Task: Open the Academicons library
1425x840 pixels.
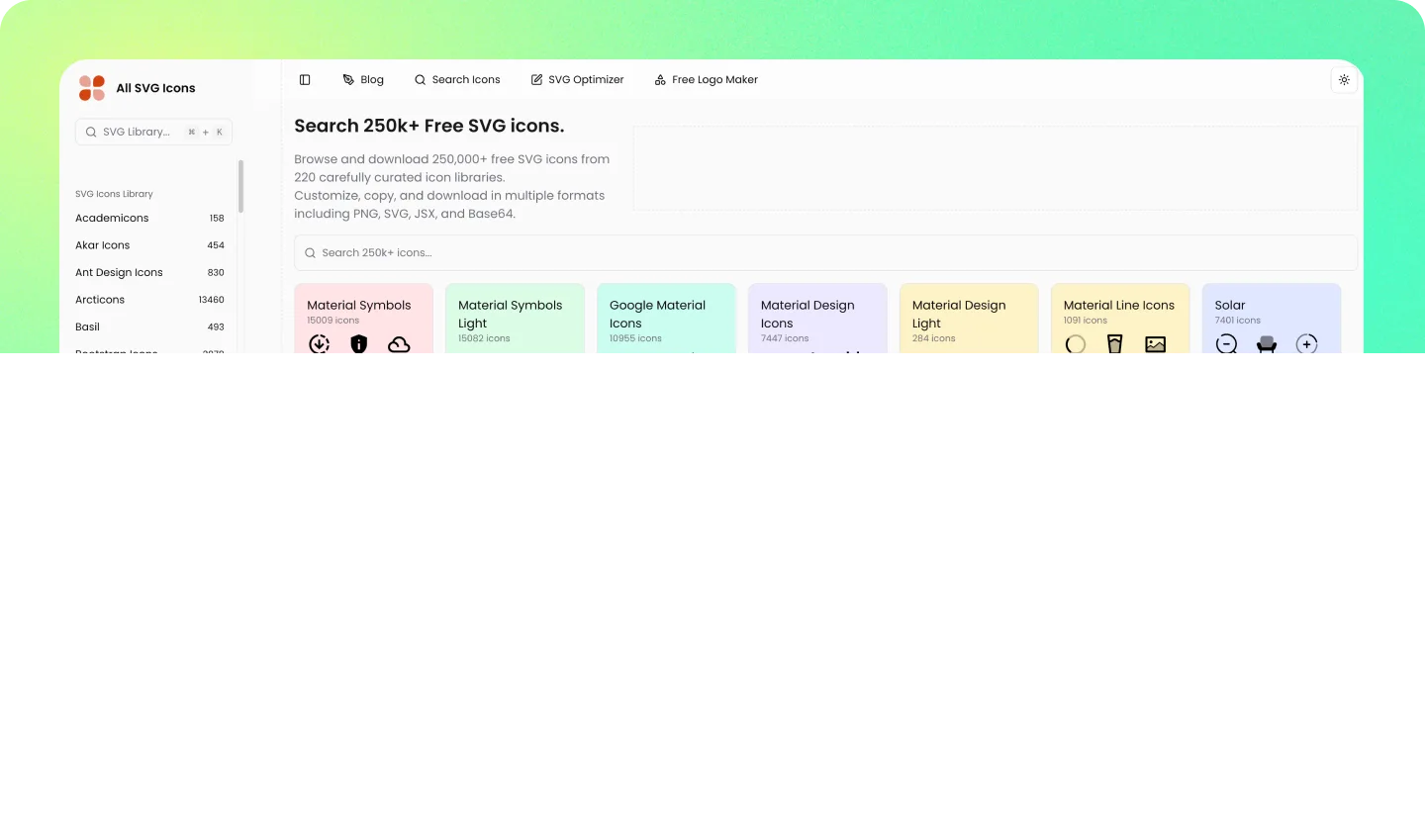Action: [149, 218]
